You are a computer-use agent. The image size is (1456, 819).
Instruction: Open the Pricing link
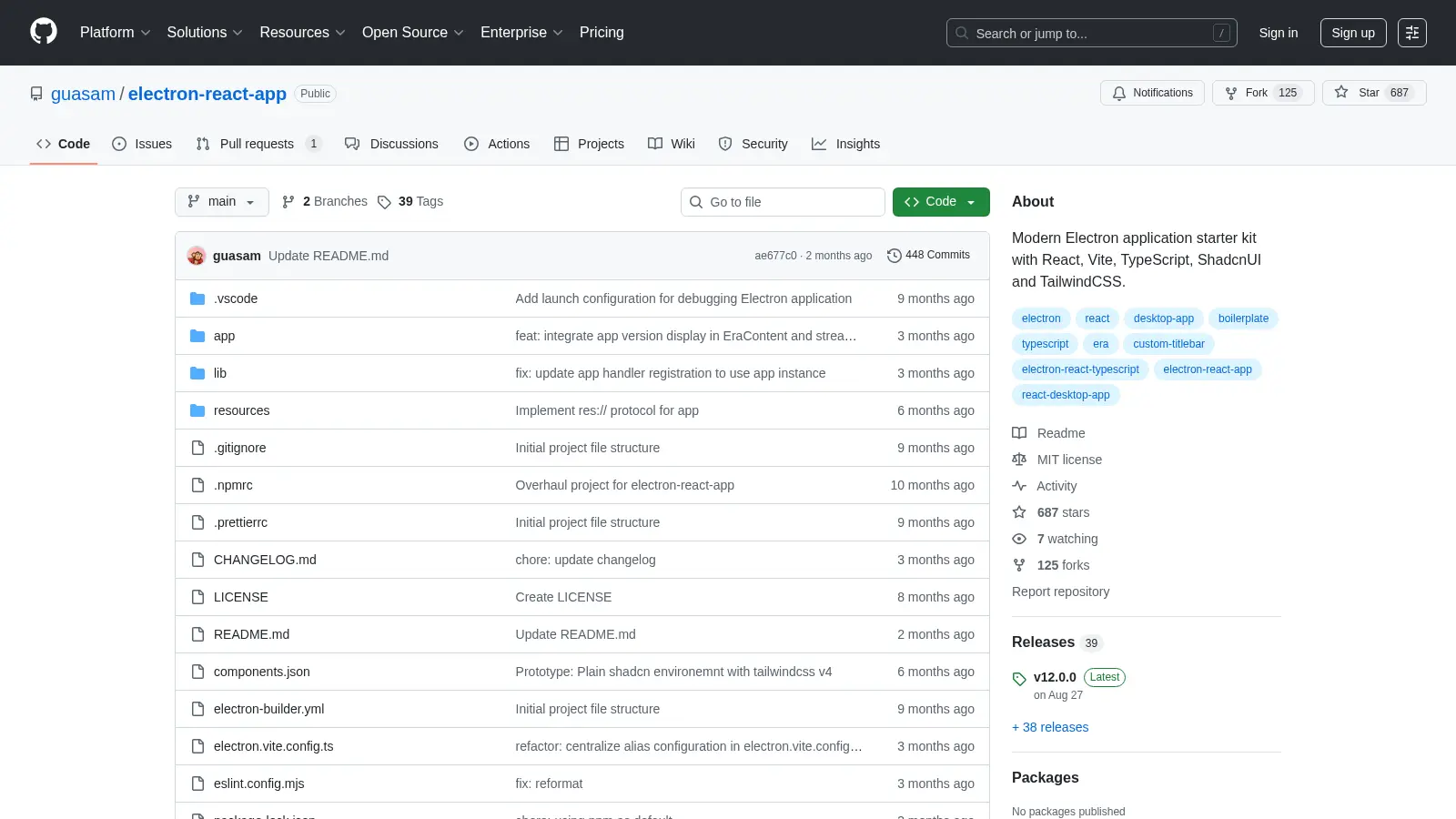[x=602, y=33]
